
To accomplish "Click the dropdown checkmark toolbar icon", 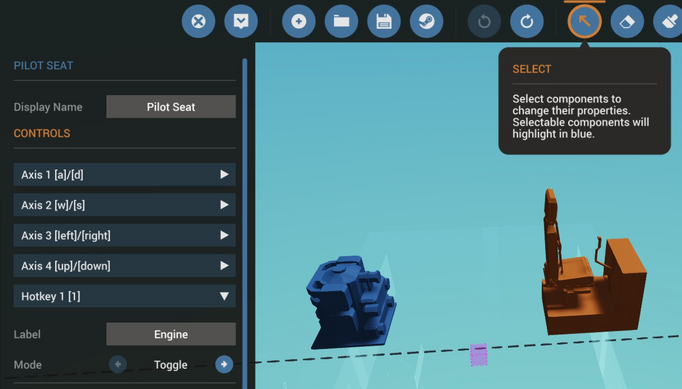I will 241,21.
